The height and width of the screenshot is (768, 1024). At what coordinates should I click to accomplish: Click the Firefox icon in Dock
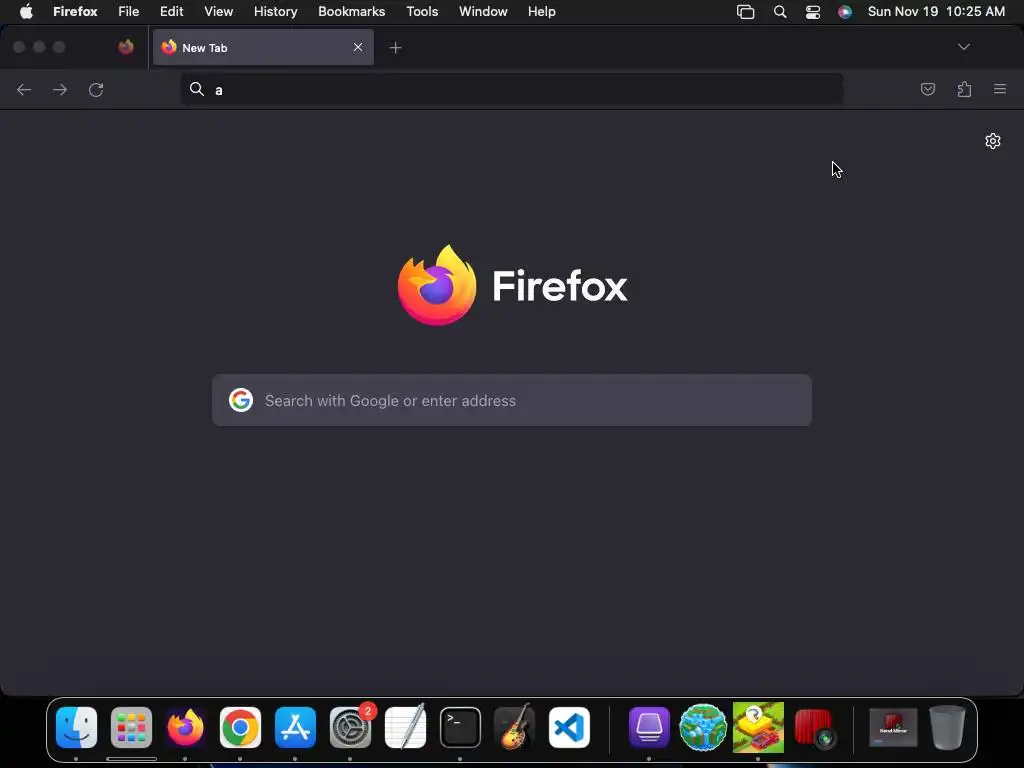(x=185, y=728)
